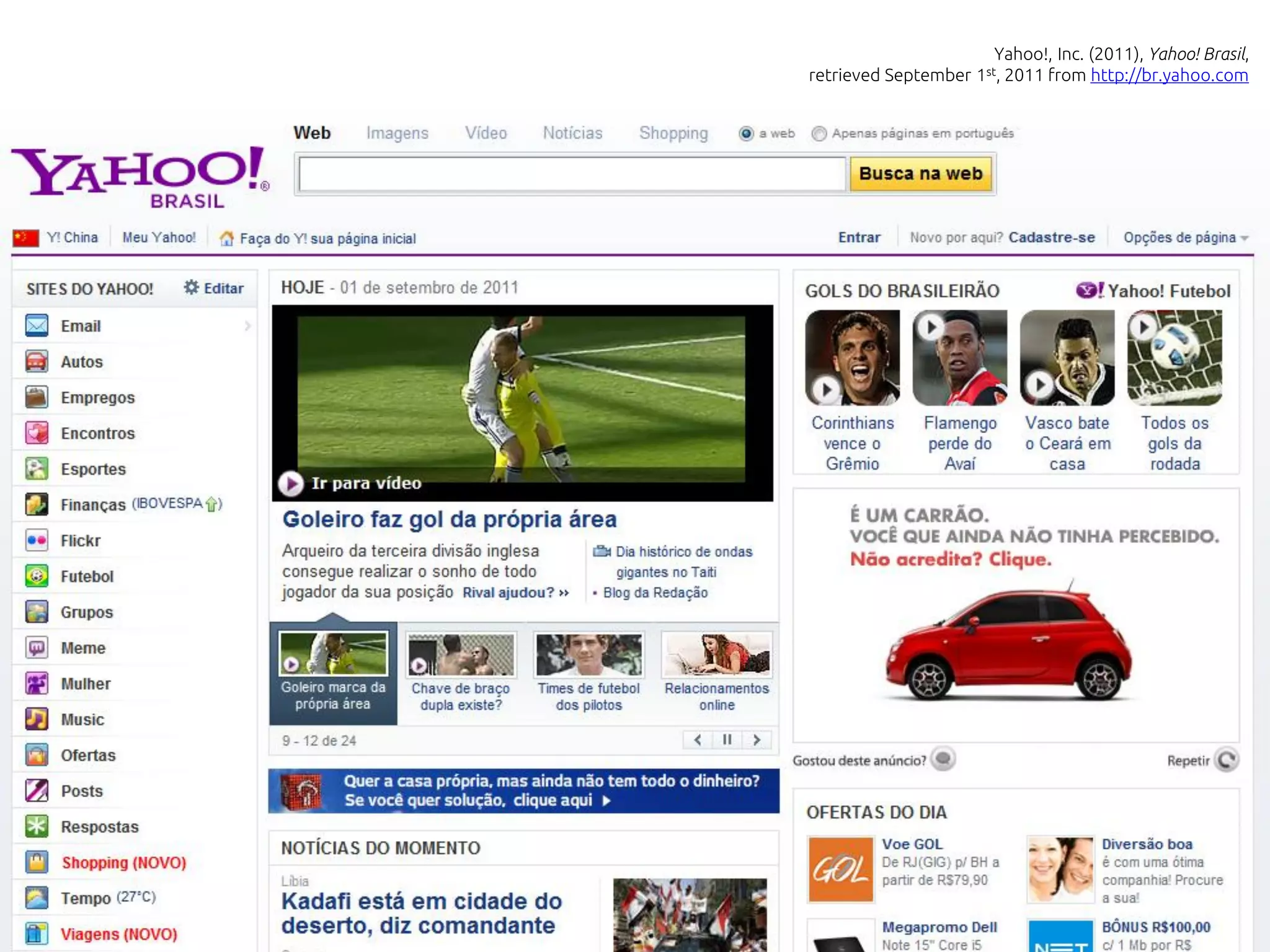Select the 'a web' radio button
This screenshot has height=952, width=1270.
[746, 133]
